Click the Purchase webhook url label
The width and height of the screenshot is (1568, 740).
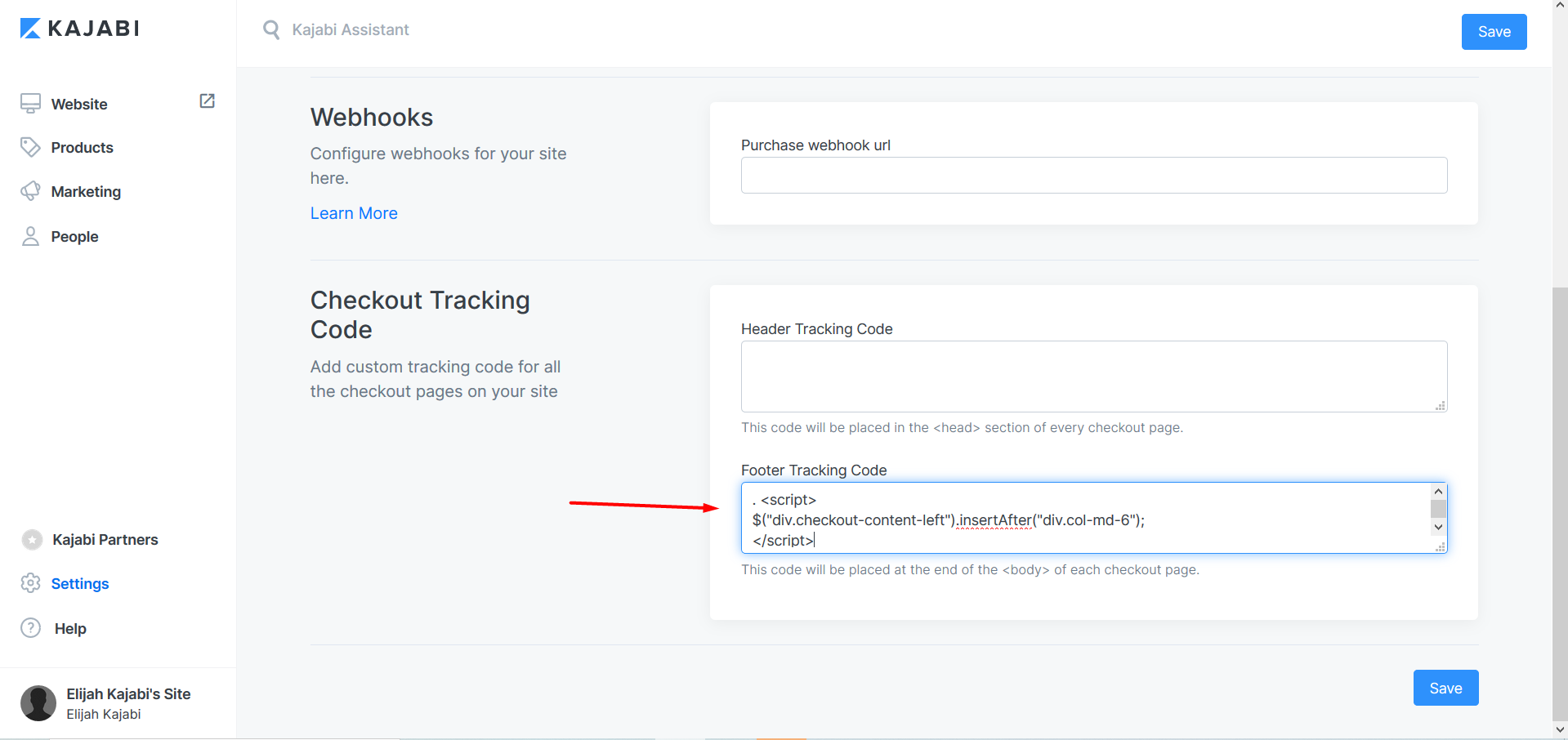(x=815, y=145)
